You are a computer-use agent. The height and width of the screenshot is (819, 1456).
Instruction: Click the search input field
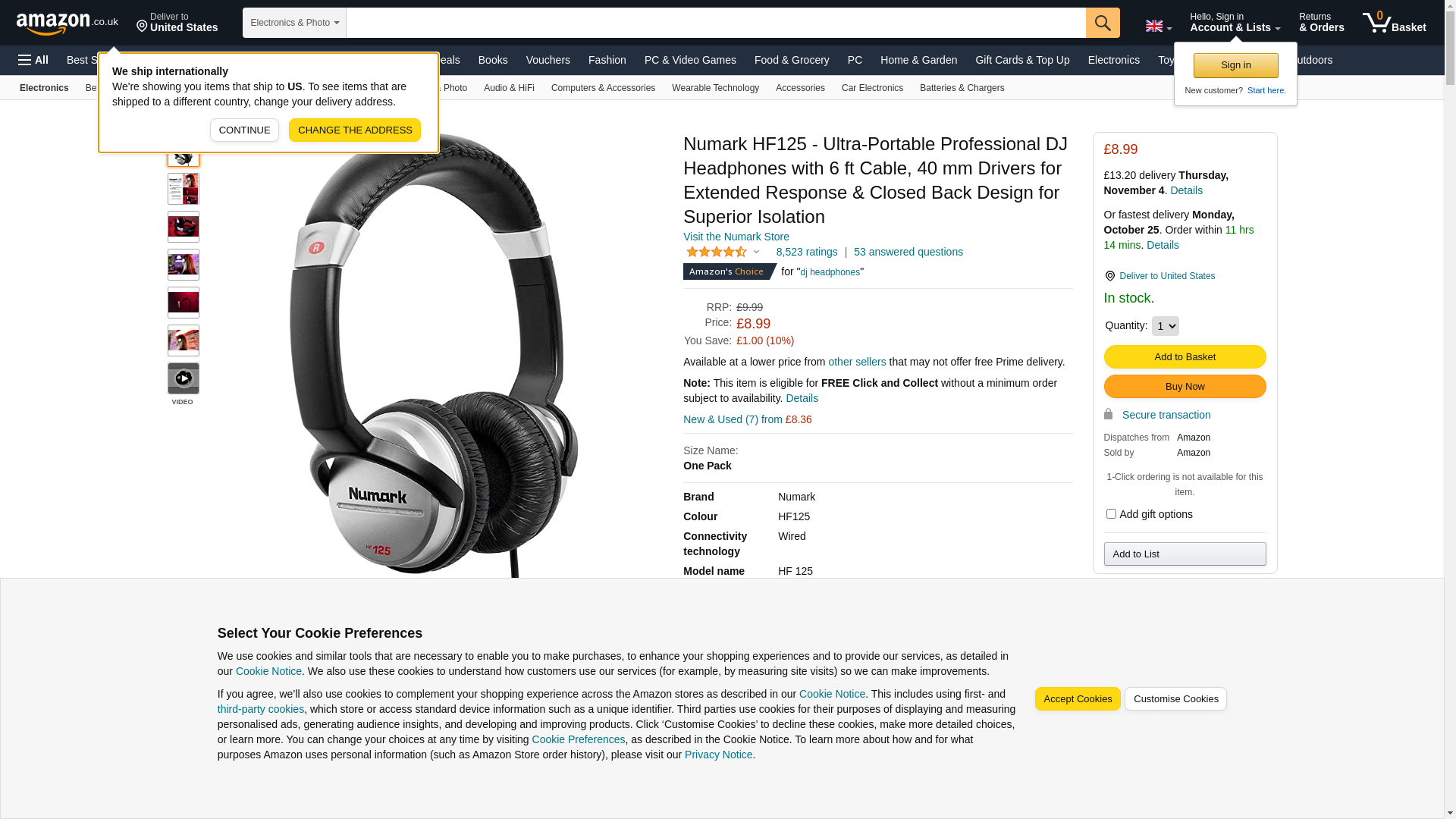716,23
